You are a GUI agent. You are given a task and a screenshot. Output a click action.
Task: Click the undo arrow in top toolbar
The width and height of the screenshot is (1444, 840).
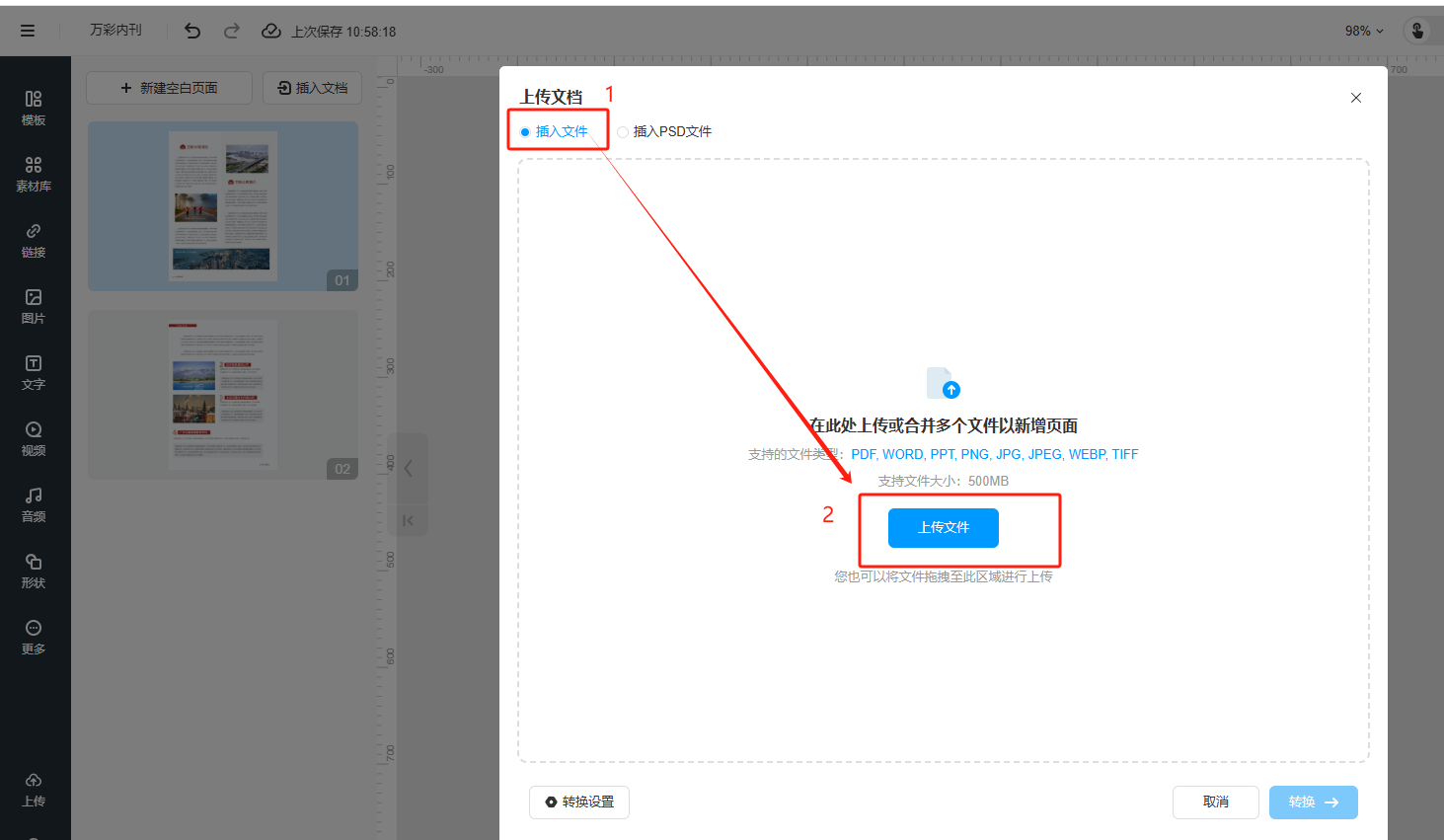[192, 32]
